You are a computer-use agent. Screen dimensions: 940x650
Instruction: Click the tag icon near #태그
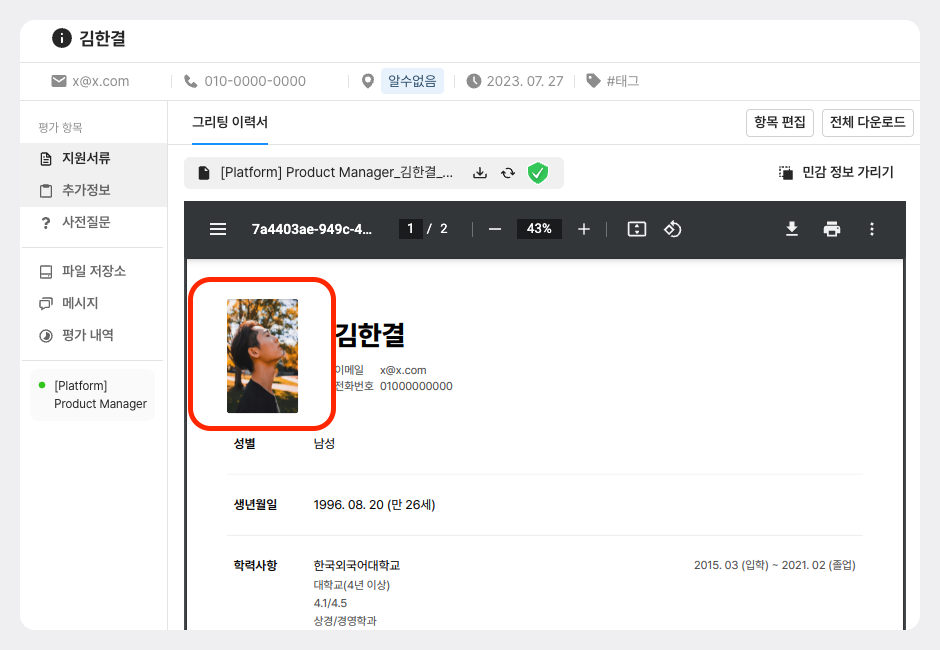click(593, 80)
